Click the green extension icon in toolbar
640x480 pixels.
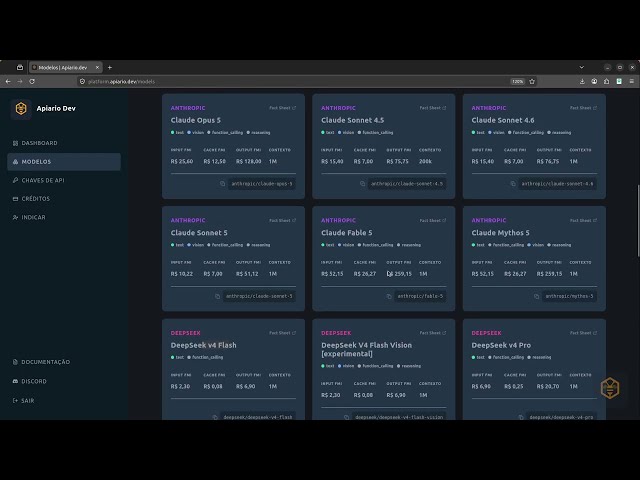click(619, 82)
